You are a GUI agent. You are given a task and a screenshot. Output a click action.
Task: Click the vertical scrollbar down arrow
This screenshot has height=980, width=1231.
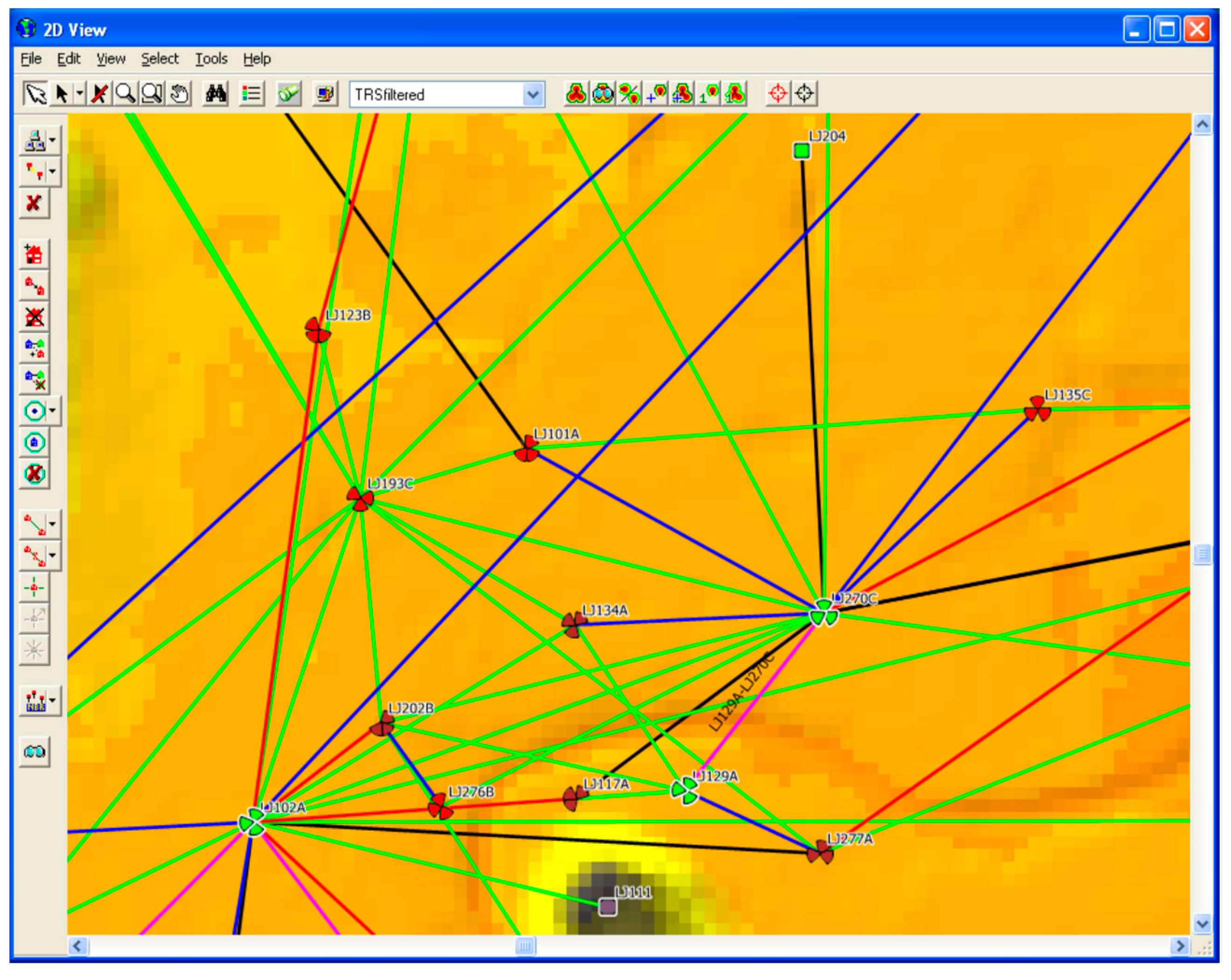pyautogui.click(x=1202, y=924)
